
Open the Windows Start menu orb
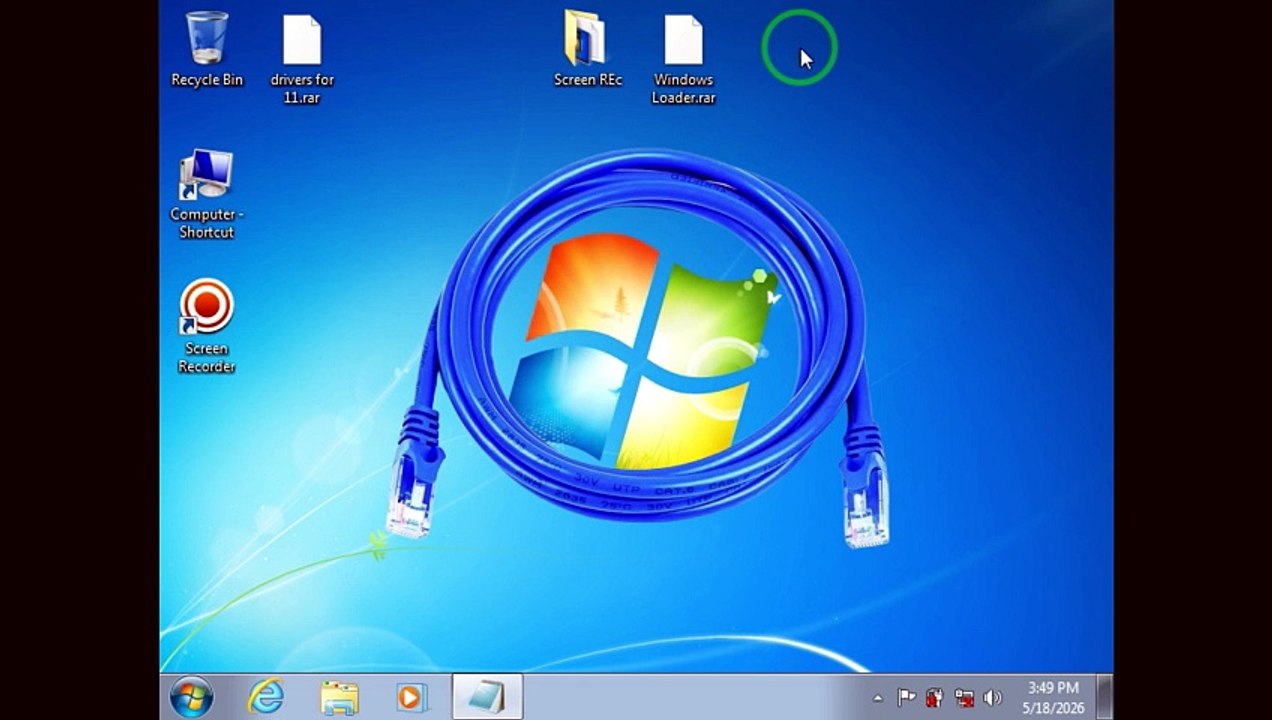[x=191, y=696]
